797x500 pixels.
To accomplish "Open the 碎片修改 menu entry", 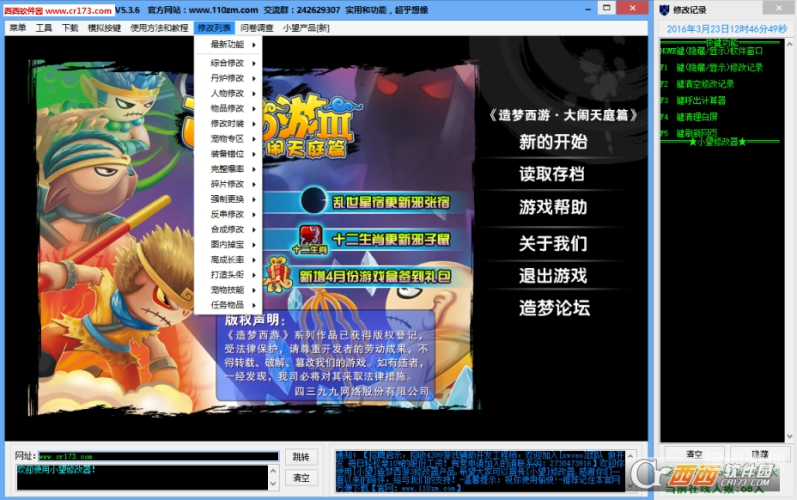I will coord(228,184).
